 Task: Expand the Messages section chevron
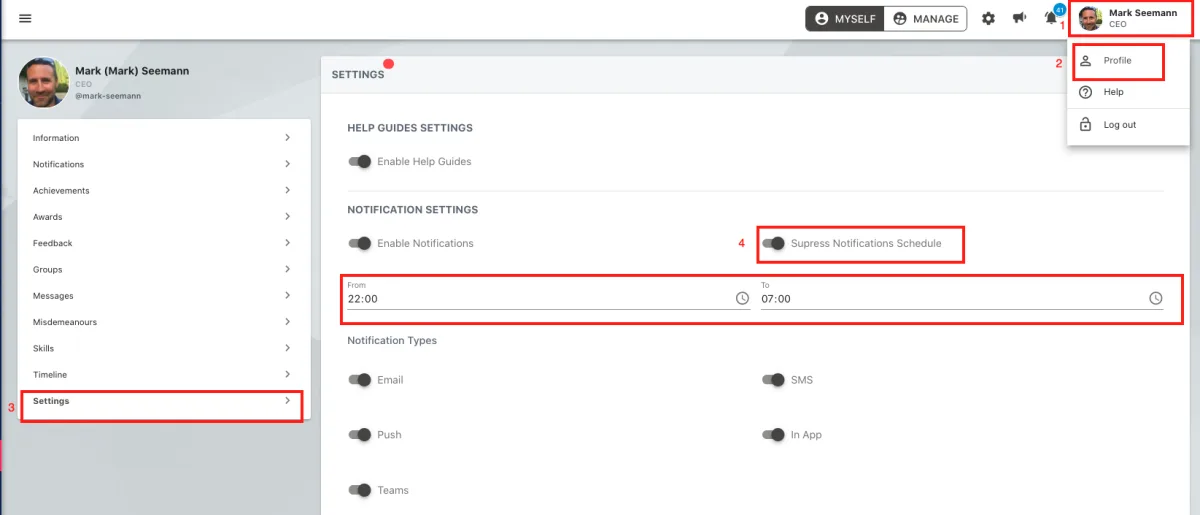pos(287,296)
